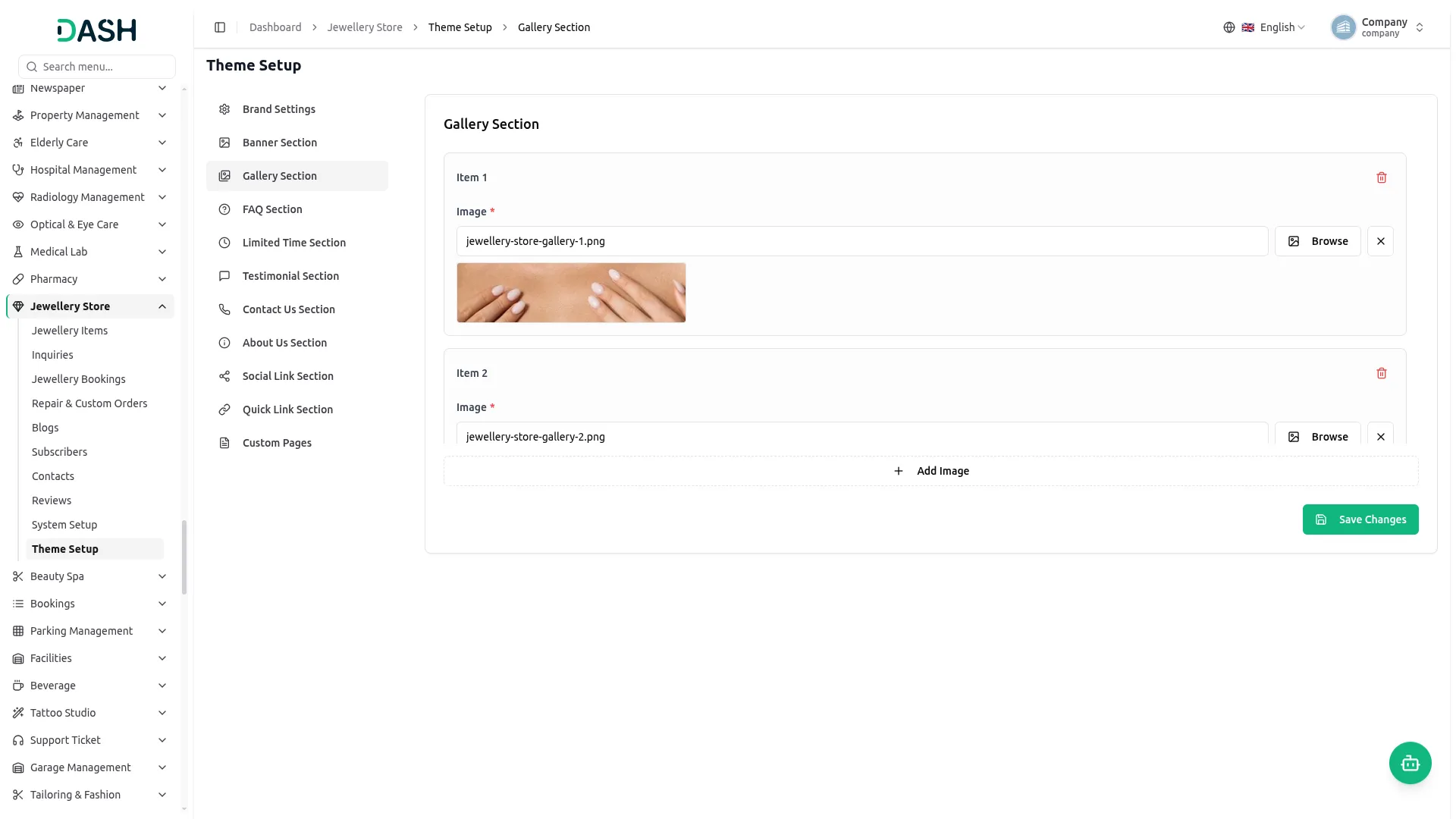Click the Save Changes button
This screenshot has height=819, width=1456.
click(1360, 519)
